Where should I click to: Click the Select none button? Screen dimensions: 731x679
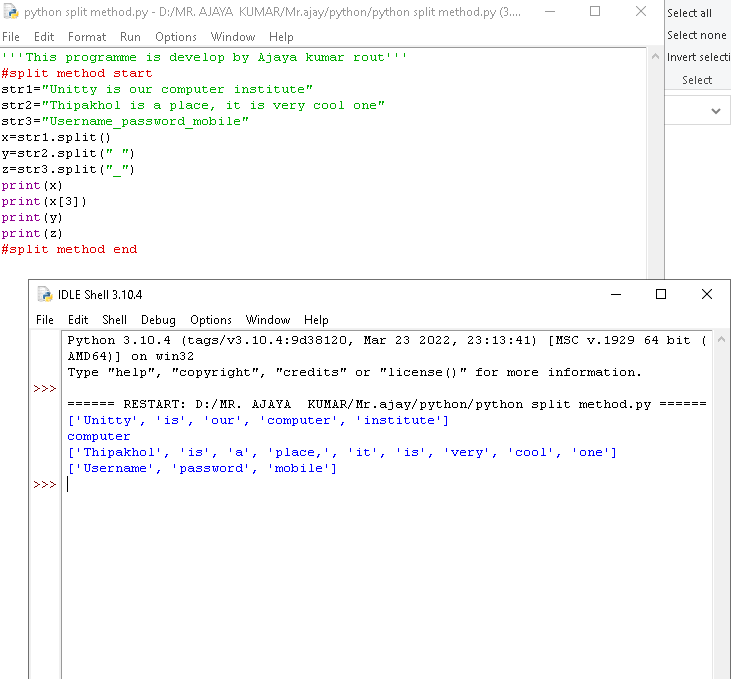696,35
